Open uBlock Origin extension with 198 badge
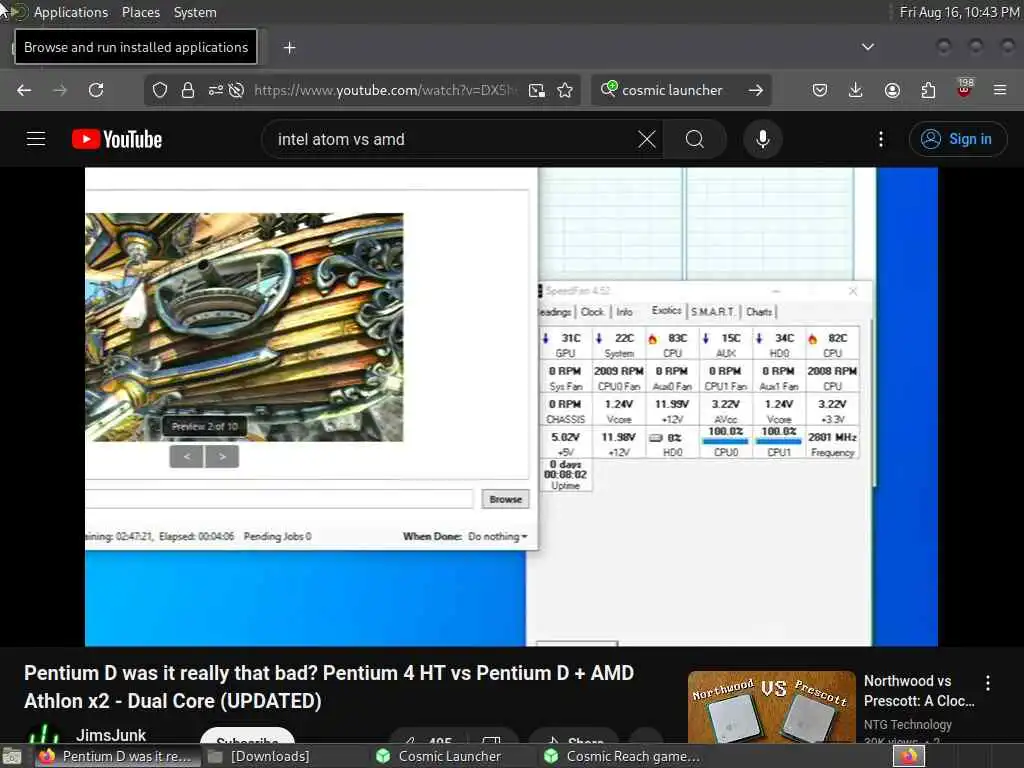 click(x=965, y=89)
